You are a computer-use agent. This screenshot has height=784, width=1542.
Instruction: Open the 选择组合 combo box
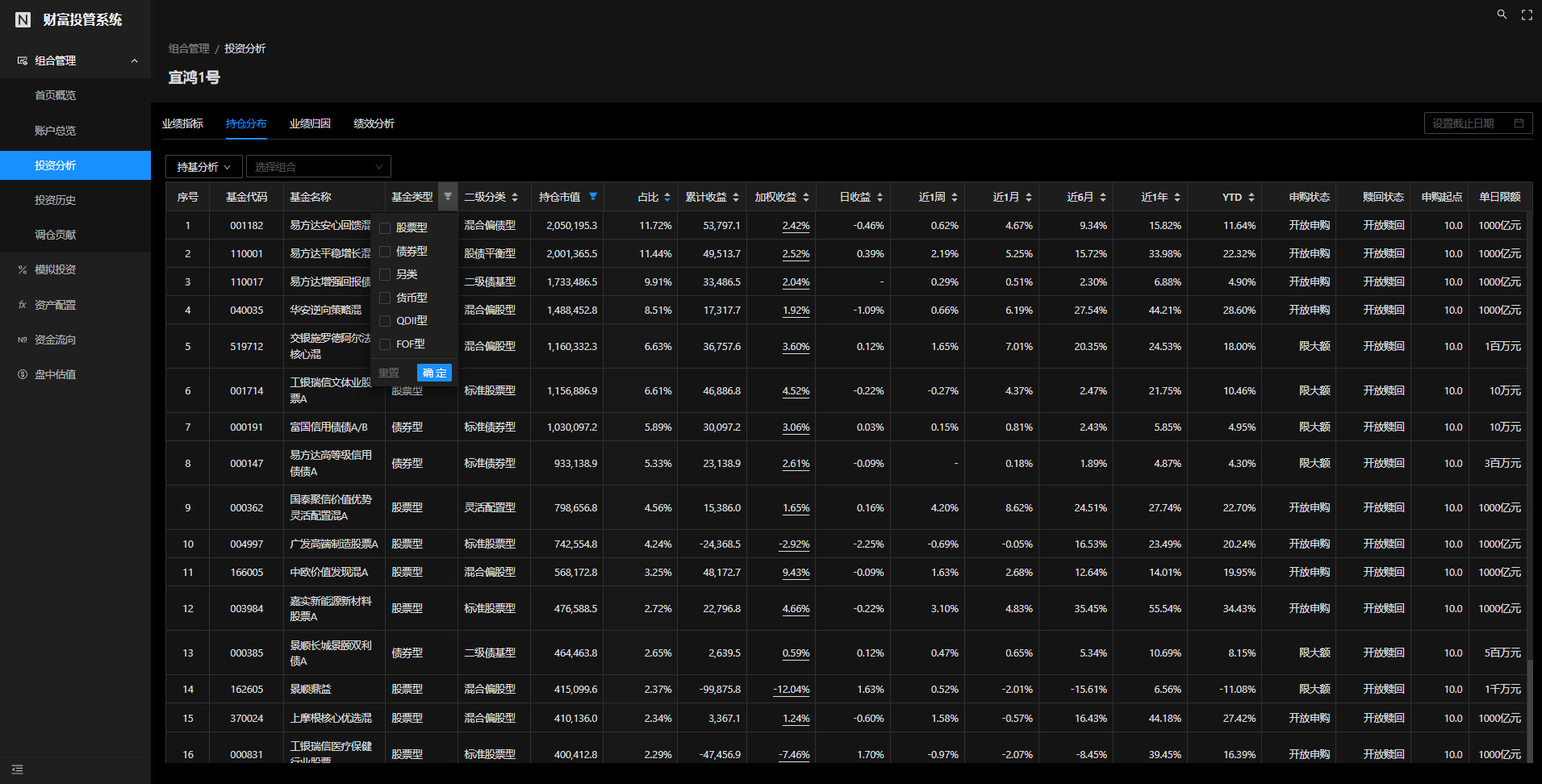[x=318, y=167]
